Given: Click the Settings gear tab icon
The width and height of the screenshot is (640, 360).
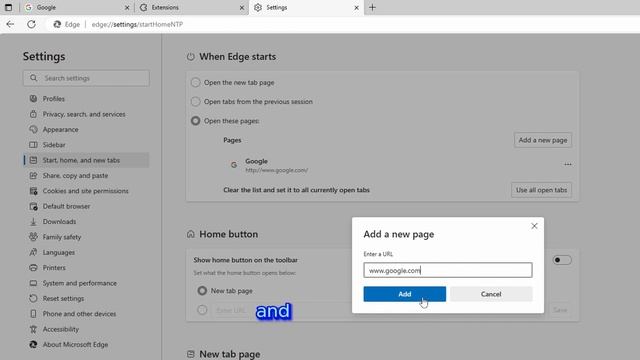Looking at the screenshot, I should (x=258, y=7).
